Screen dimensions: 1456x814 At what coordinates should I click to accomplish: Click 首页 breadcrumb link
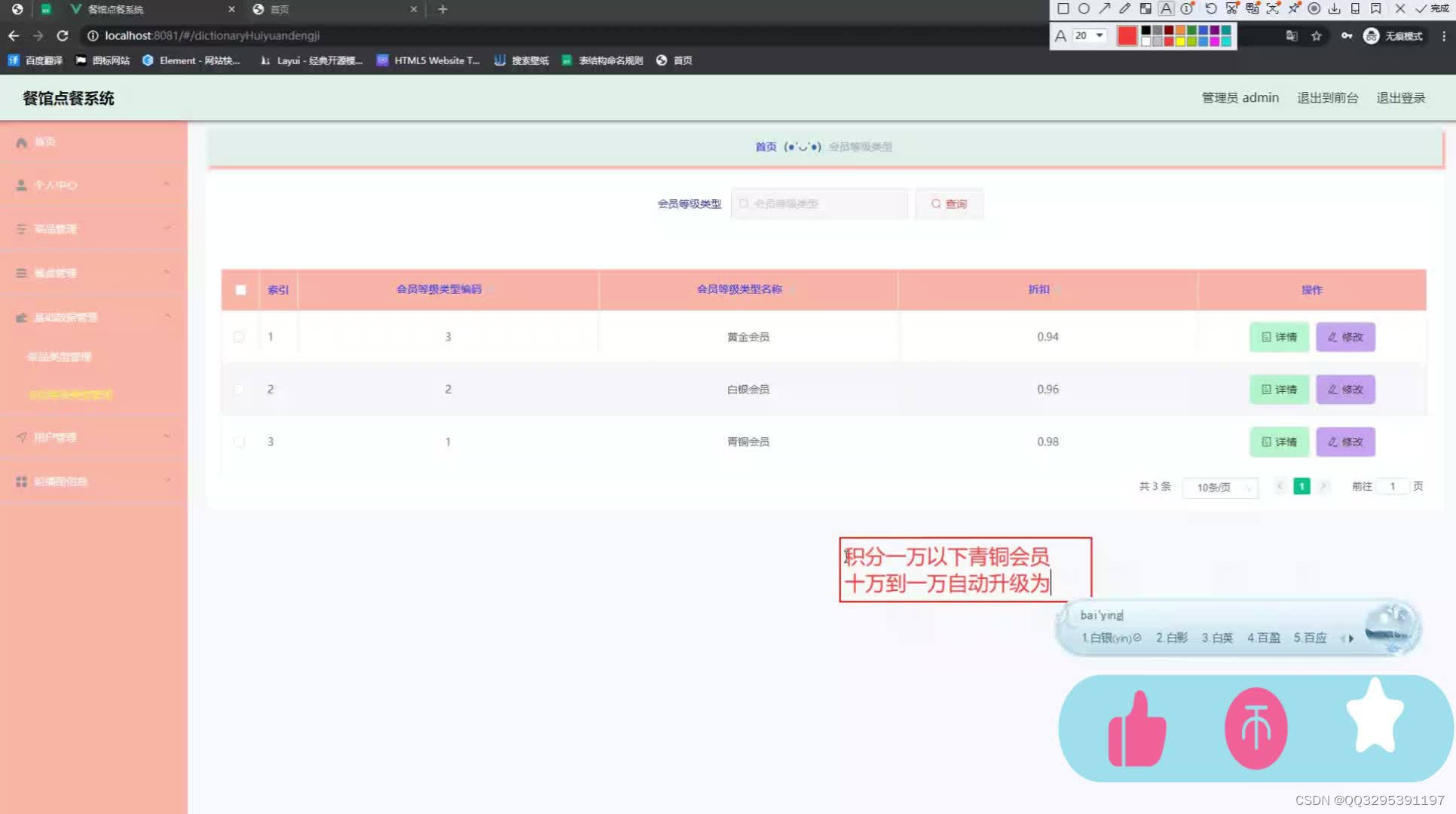click(766, 146)
